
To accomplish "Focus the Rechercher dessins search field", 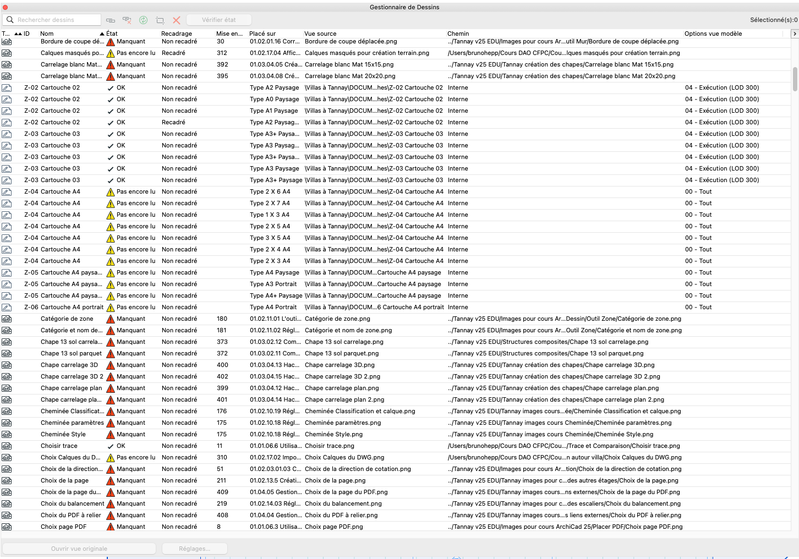I will pyautogui.click(x=52, y=20).
